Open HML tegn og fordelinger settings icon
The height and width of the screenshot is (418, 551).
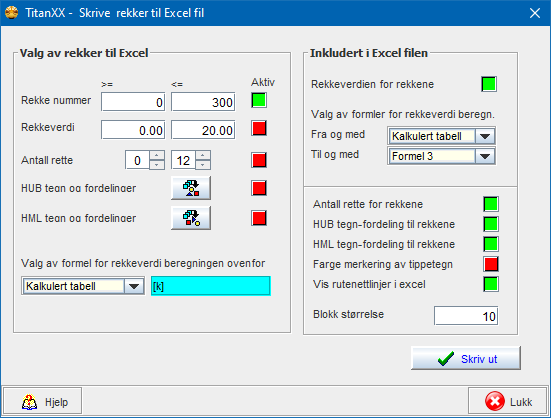tap(191, 218)
